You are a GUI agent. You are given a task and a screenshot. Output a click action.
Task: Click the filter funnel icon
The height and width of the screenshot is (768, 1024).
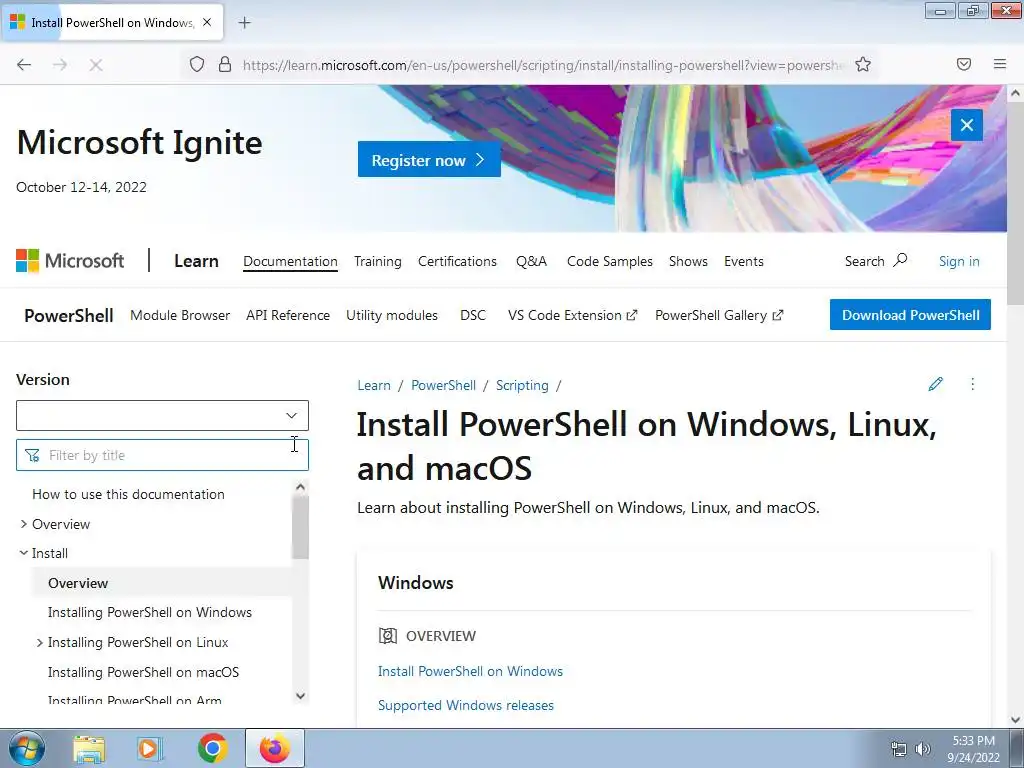(x=32, y=455)
